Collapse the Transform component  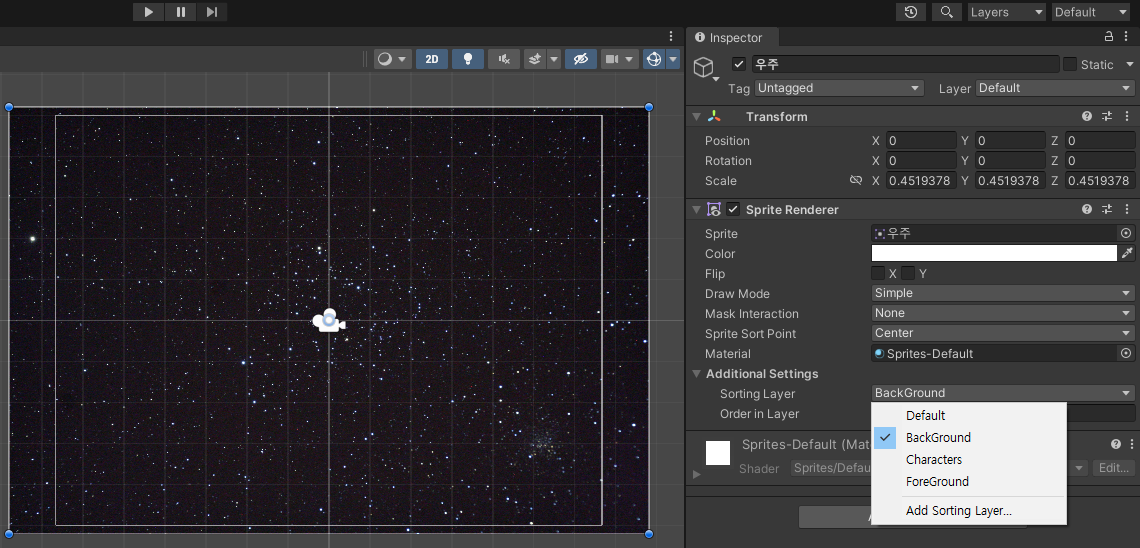coord(696,116)
